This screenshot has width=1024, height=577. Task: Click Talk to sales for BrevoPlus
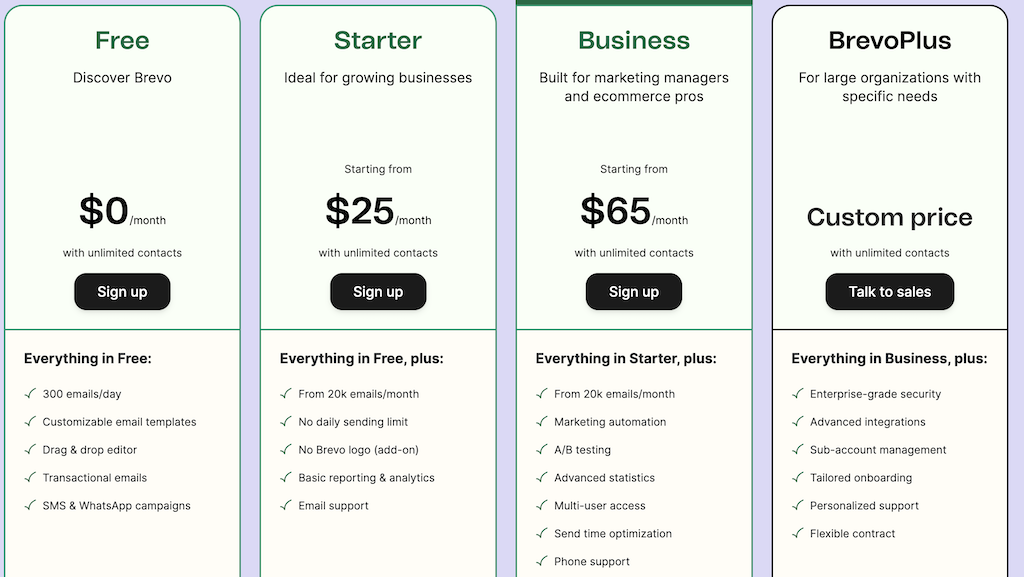pyautogui.click(x=889, y=291)
